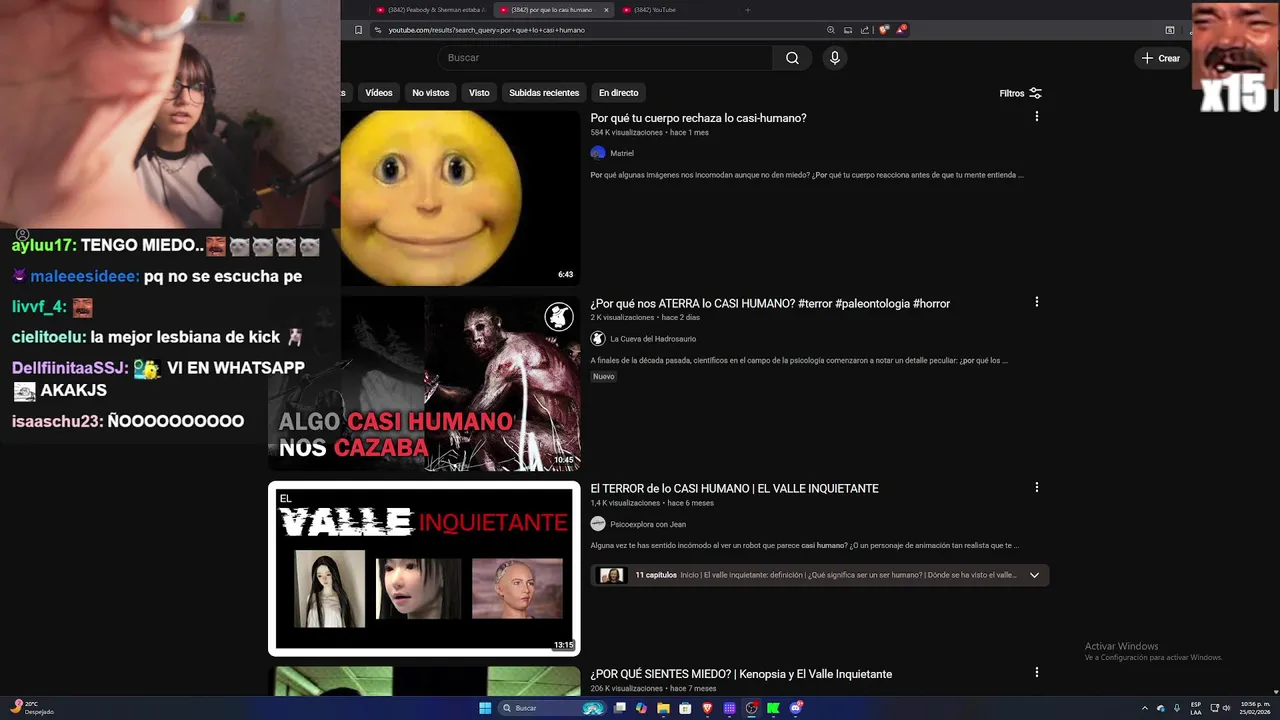
Task: Open Brave browser from taskbar
Action: click(x=708, y=708)
